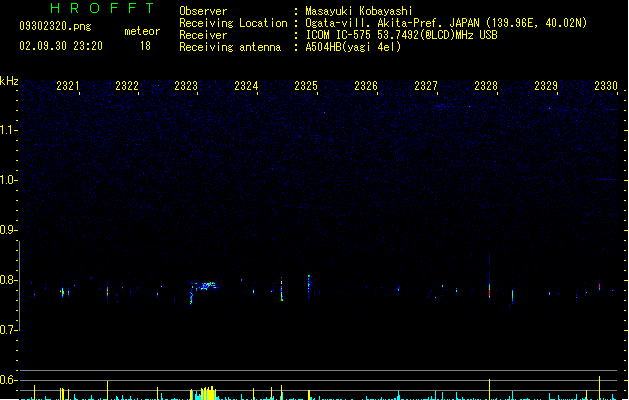Click the Receiver label

tap(203, 35)
